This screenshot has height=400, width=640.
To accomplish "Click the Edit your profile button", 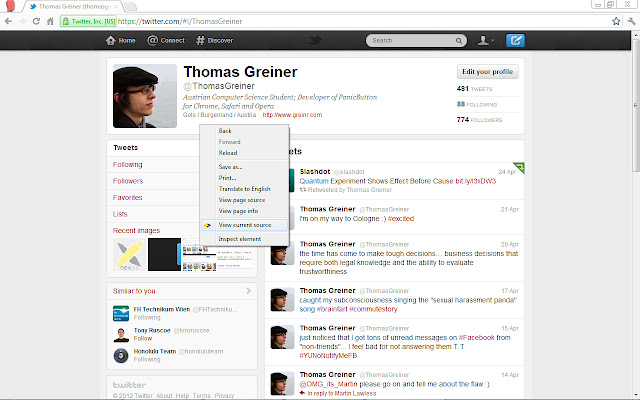I will point(488,72).
